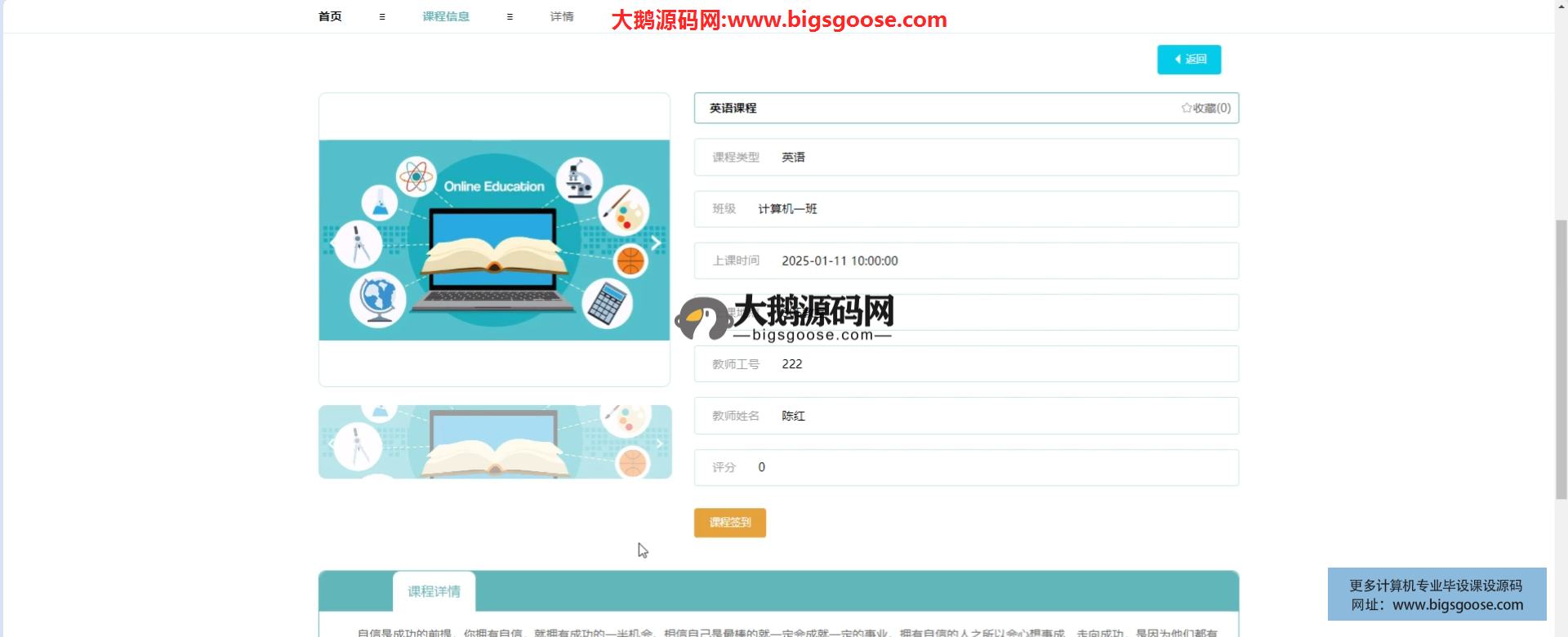
Task: Click the 收藏 star icon
Action: (1186, 108)
